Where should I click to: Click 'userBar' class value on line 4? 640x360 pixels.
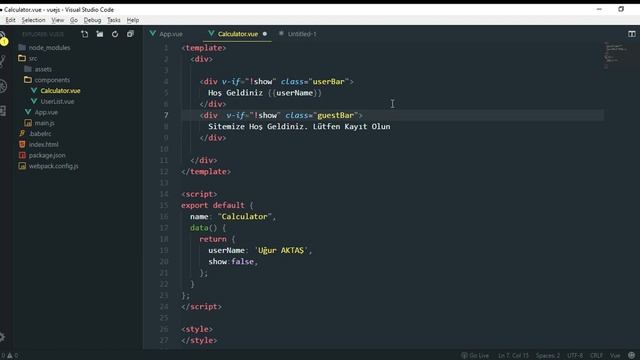[x=329, y=82]
